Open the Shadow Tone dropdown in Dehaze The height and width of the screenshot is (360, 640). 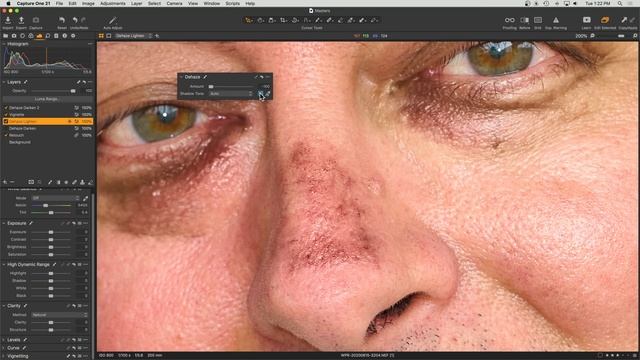click(231, 94)
